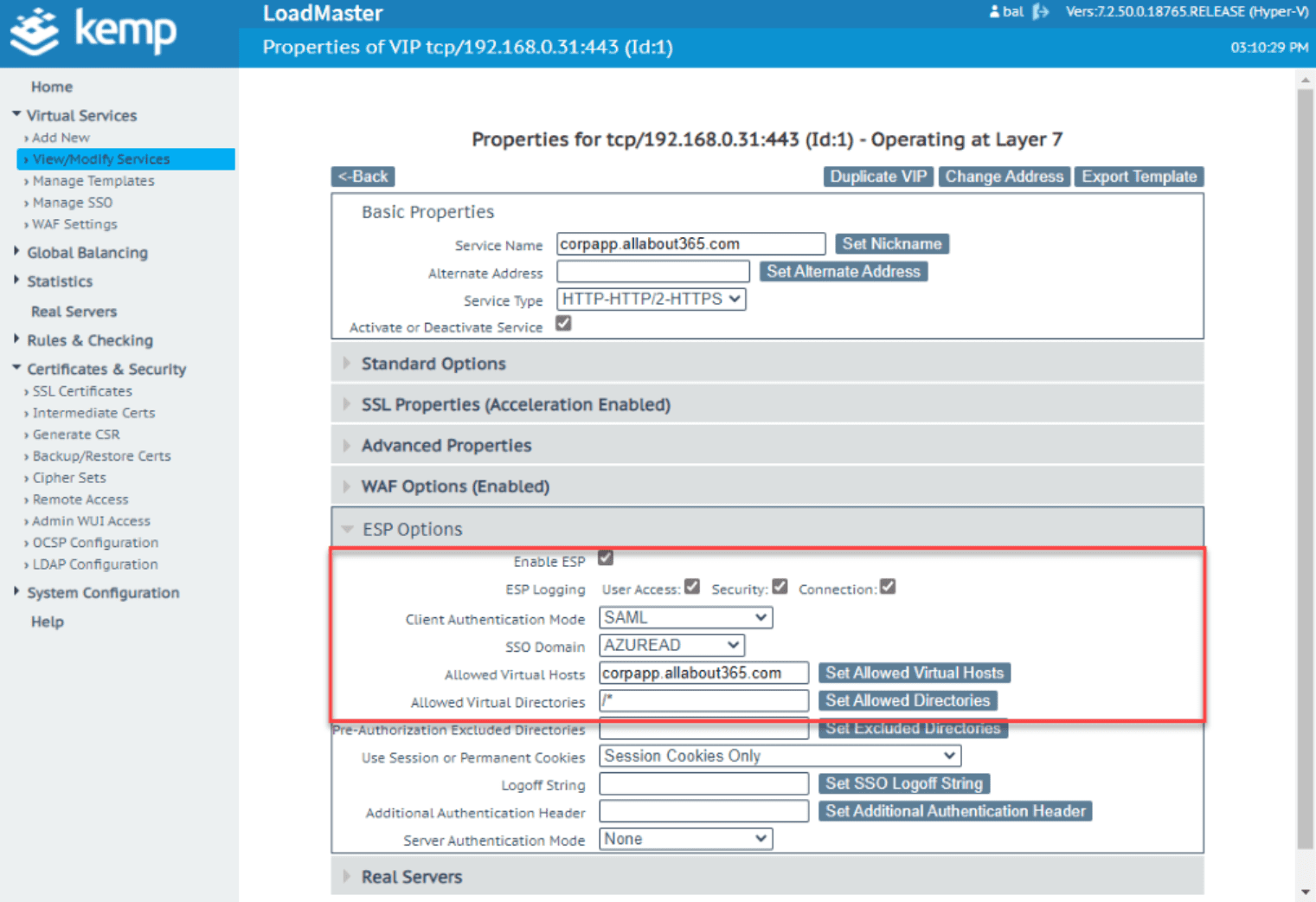Expand SSL Properties section
This screenshot has height=902, width=1316.
coord(767,404)
